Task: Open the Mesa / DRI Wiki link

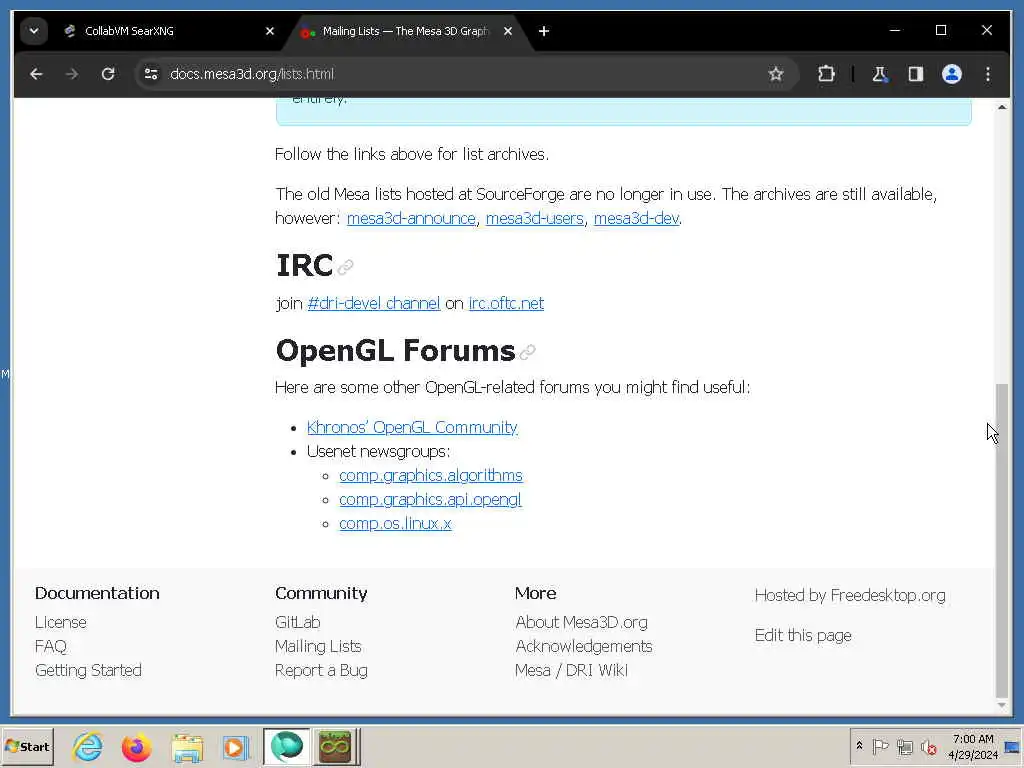Action: [x=571, y=671]
